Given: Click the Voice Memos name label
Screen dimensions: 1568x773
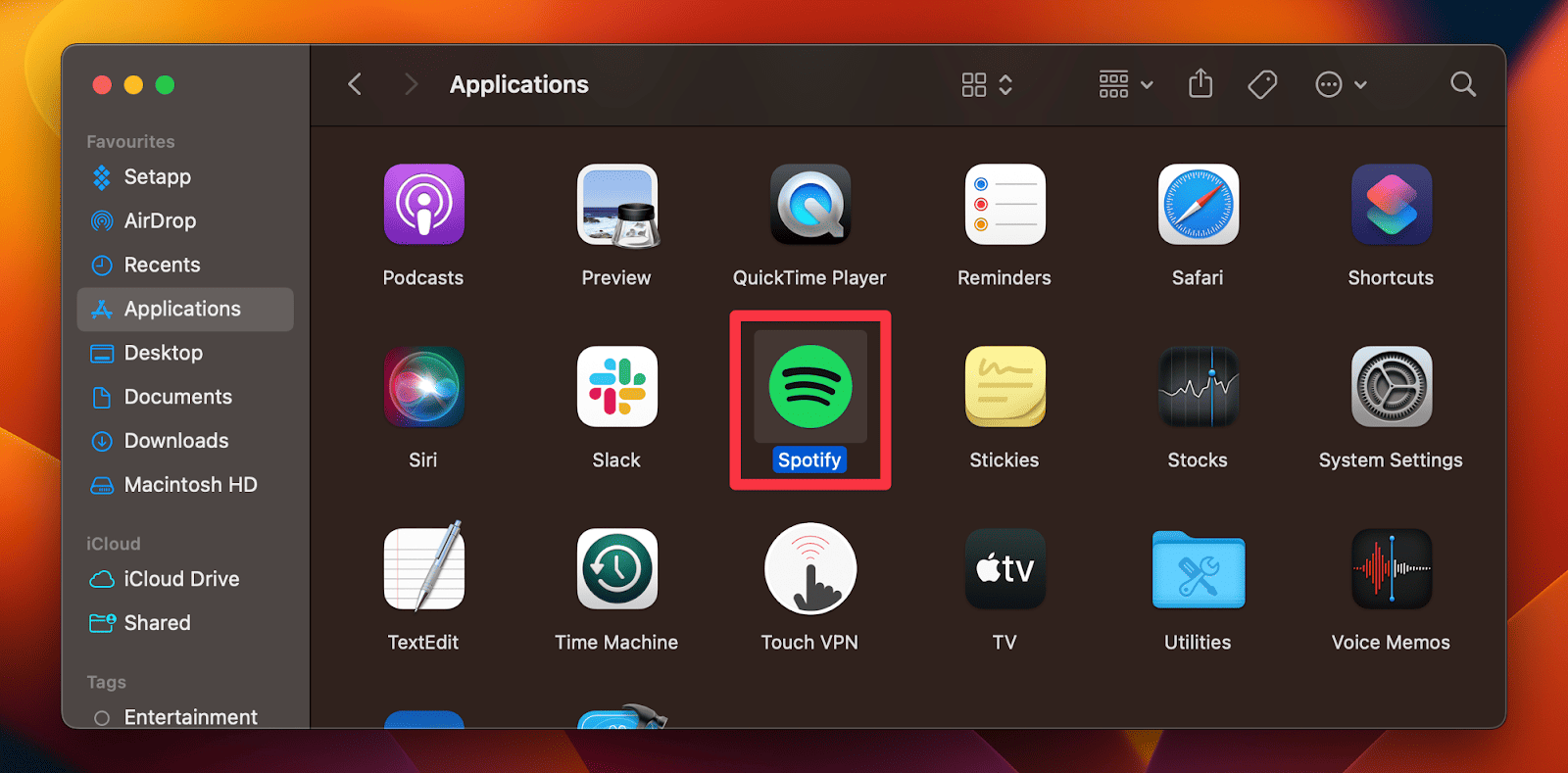Looking at the screenshot, I should coord(1391,643).
